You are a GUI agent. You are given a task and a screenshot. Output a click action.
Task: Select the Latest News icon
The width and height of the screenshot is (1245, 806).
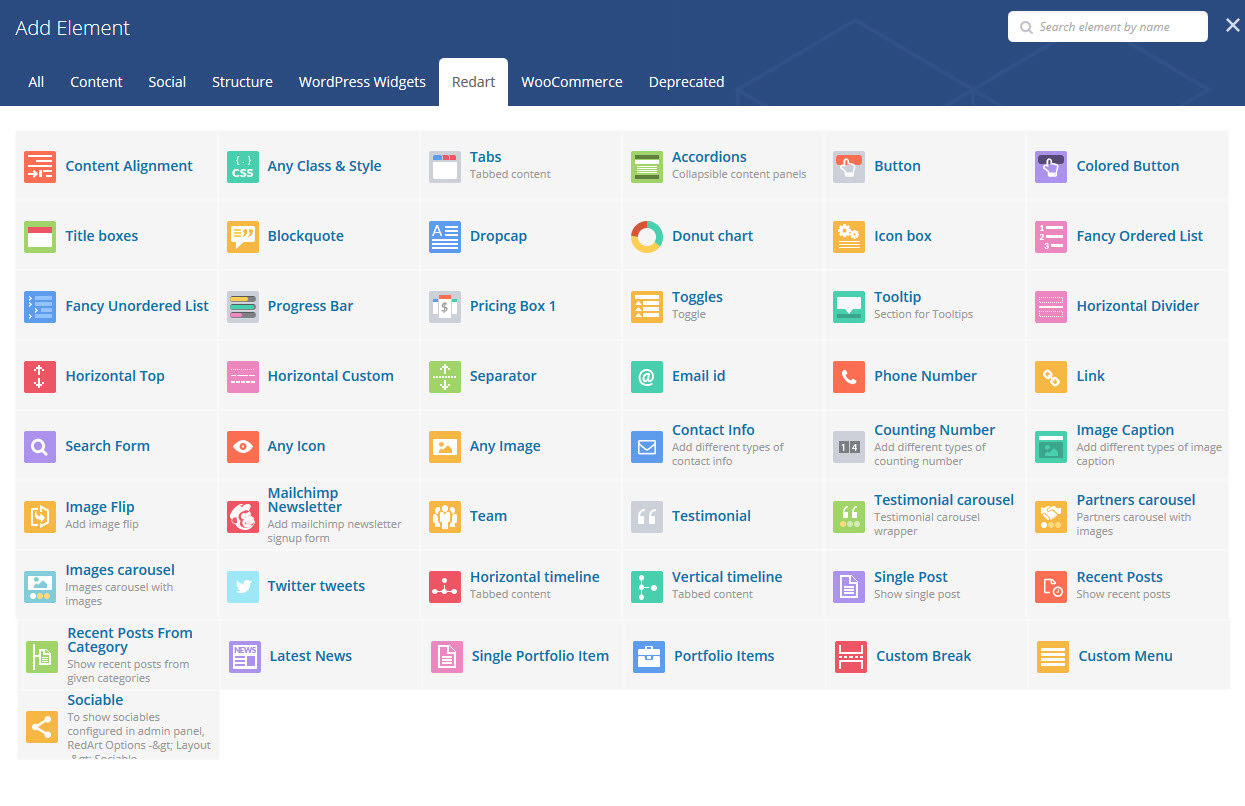tap(245, 657)
